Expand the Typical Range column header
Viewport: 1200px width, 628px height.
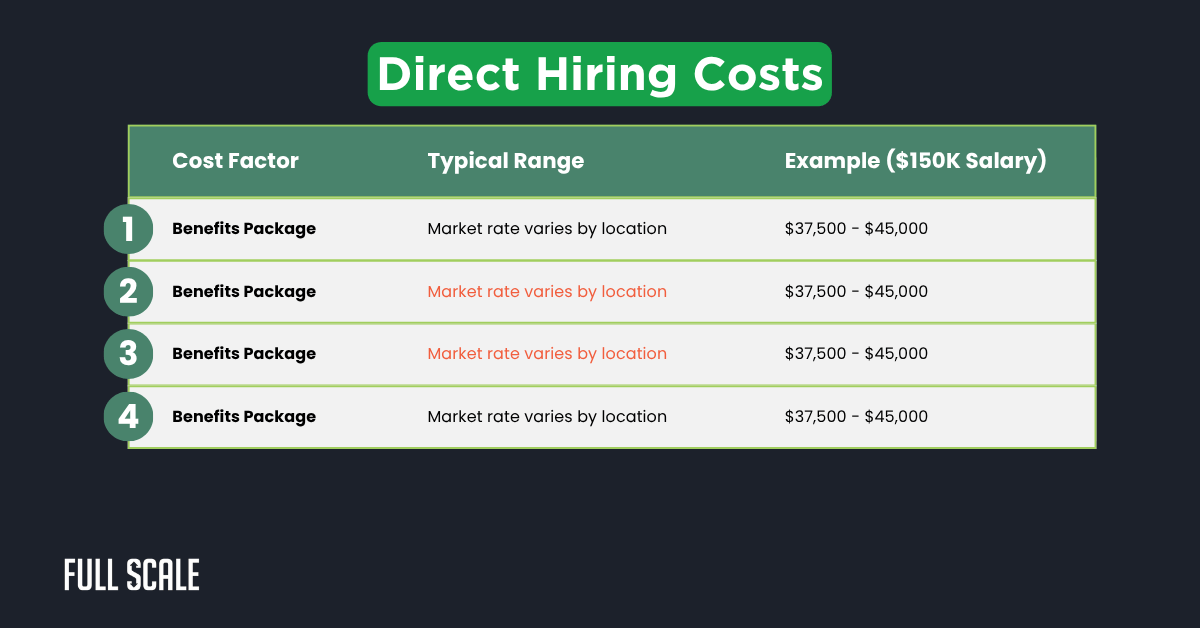coord(505,161)
